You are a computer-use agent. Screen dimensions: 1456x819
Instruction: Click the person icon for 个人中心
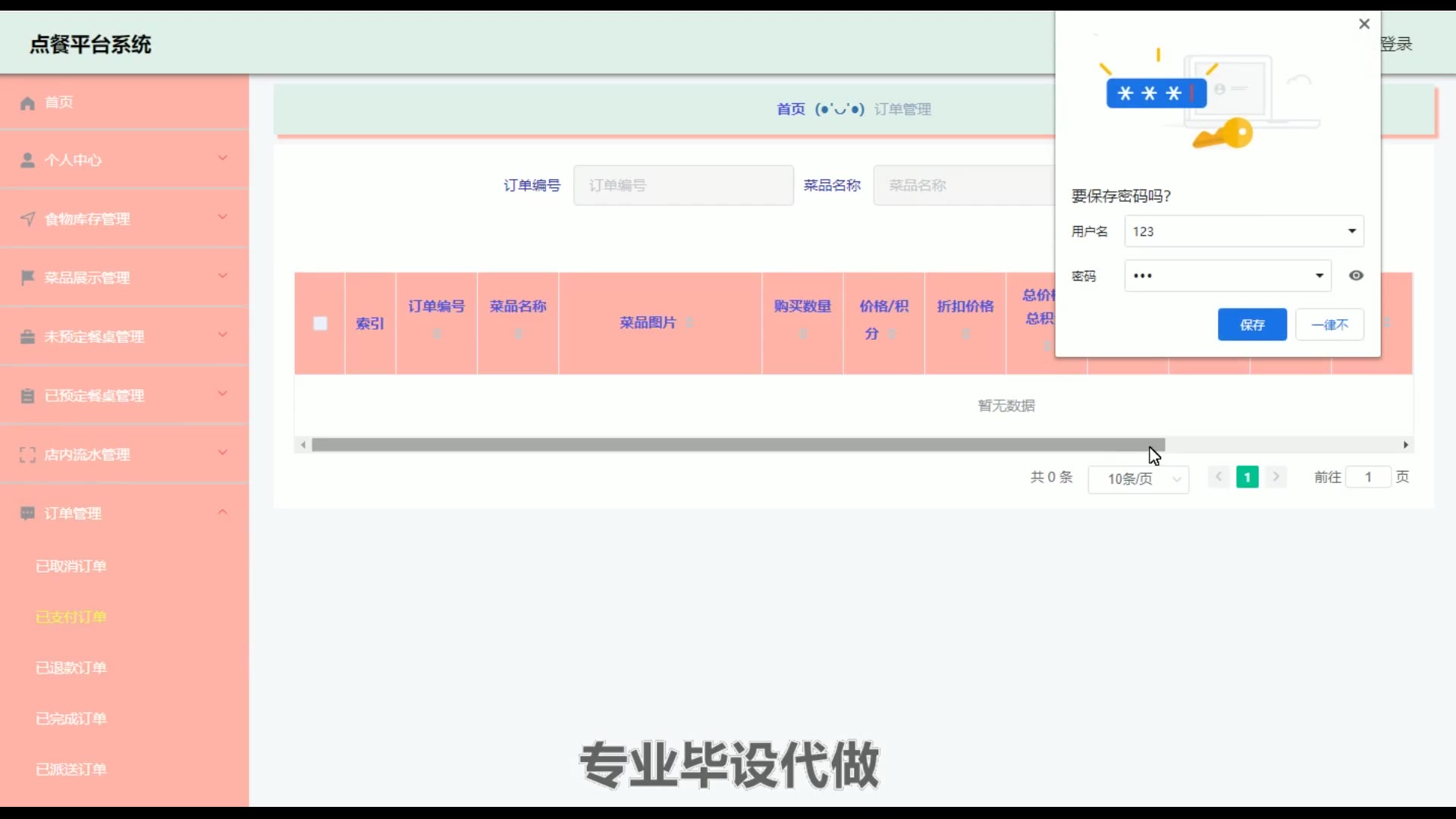click(x=28, y=161)
